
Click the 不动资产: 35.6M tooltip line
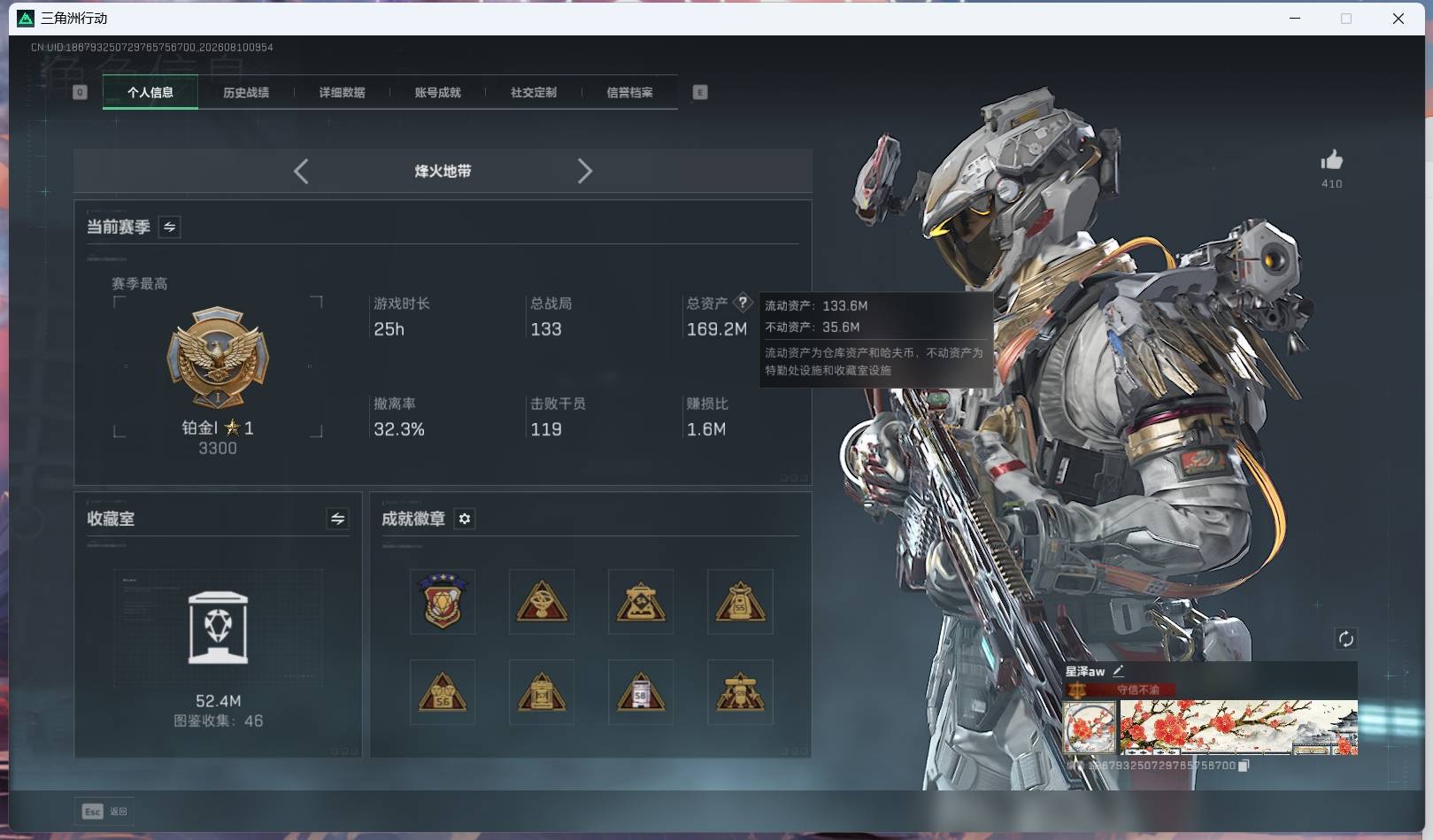[813, 327]
